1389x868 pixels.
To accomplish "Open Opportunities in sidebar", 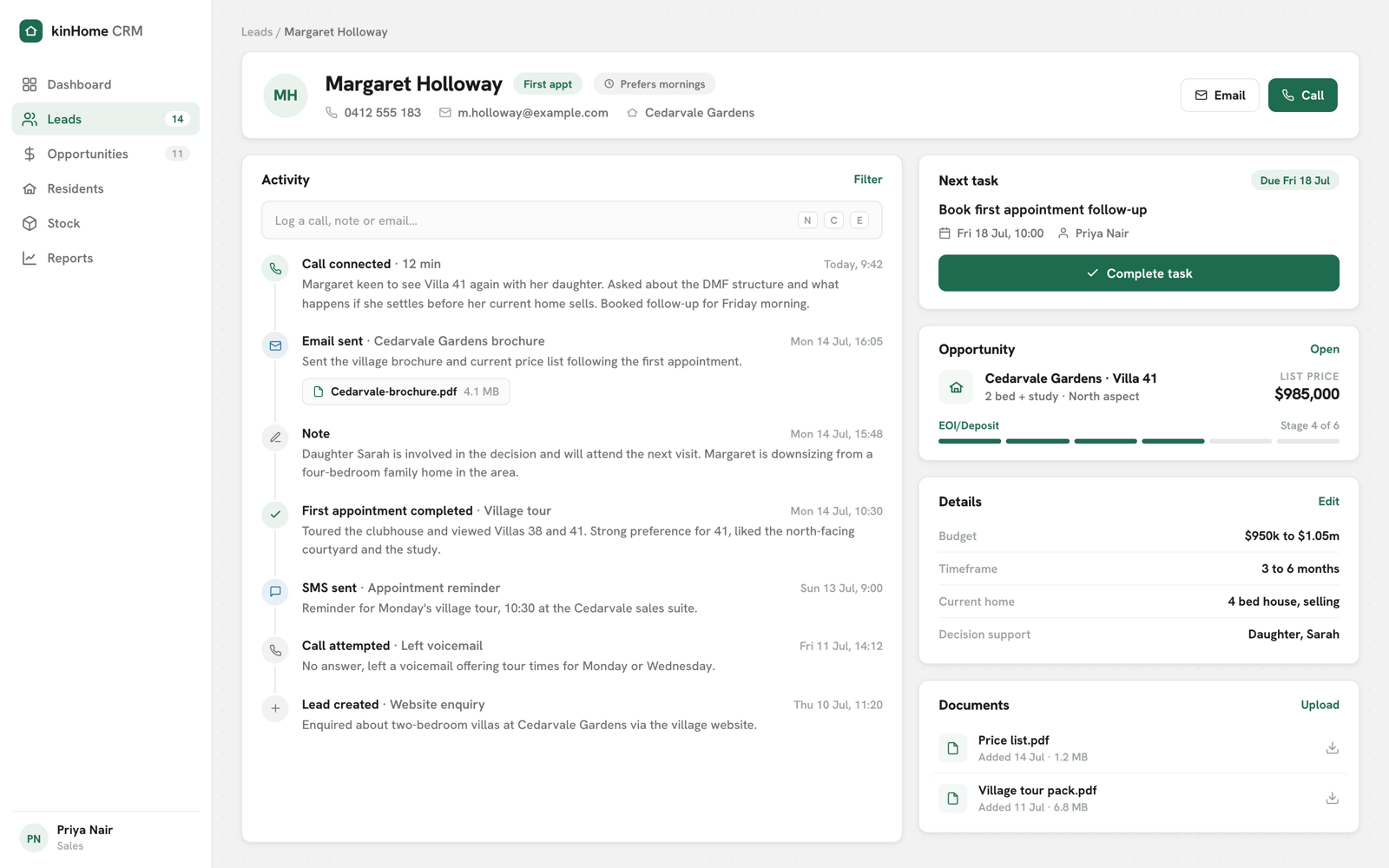I will [106, 154].
